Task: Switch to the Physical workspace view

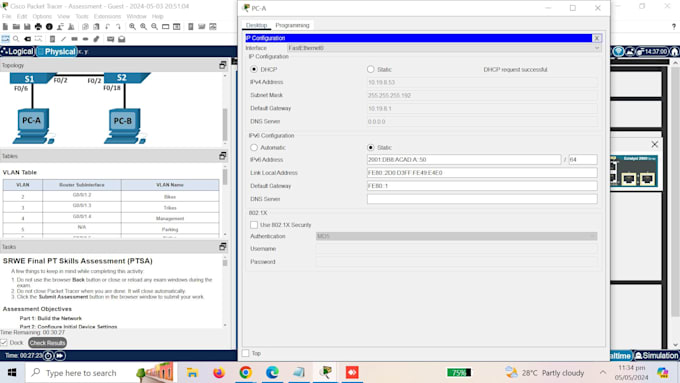Action: tap(56, 52)
